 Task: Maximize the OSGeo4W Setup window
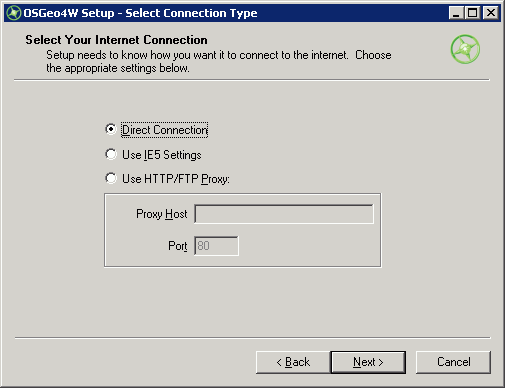click(472, 13)
